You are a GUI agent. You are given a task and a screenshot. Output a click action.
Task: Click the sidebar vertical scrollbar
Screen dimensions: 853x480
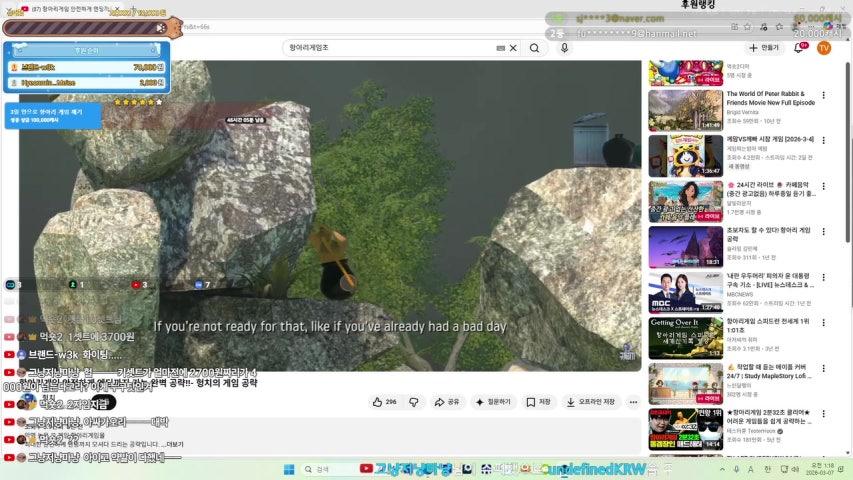[x=849, y=152]
